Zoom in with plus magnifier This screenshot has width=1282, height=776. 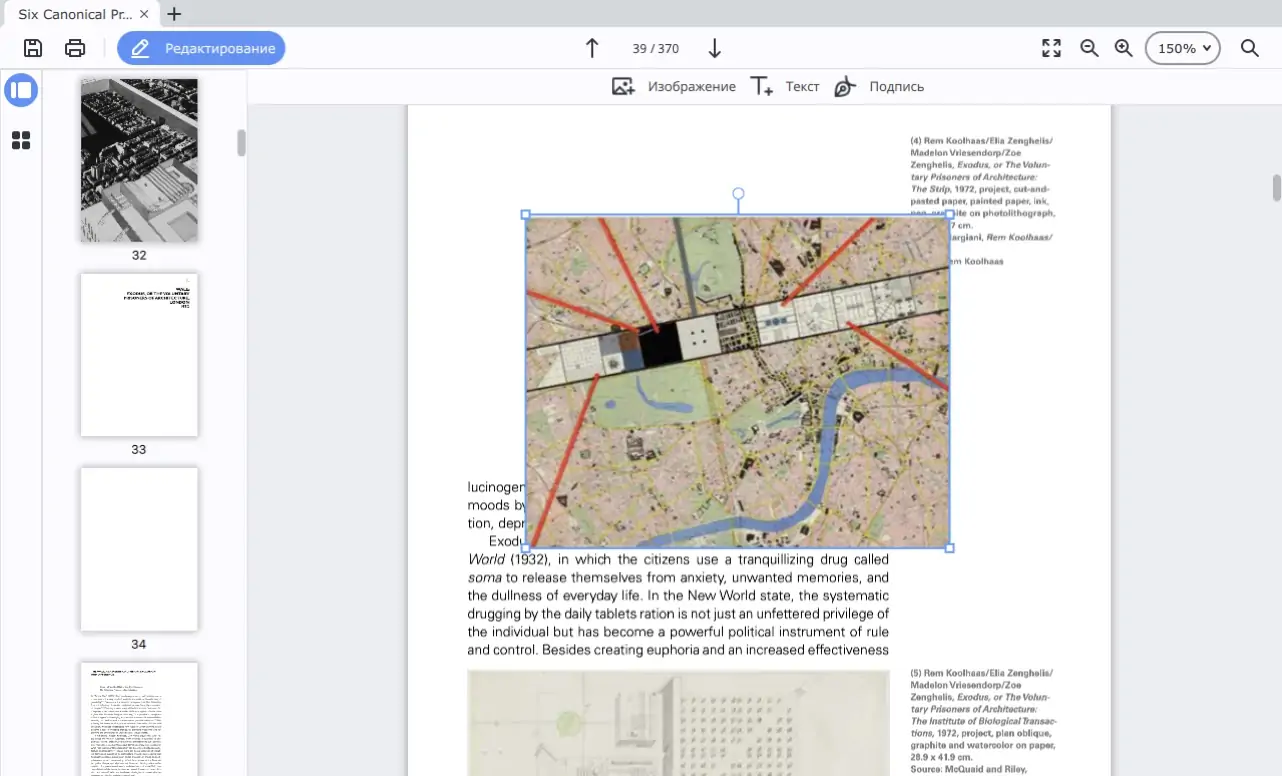click(1123, 48)
